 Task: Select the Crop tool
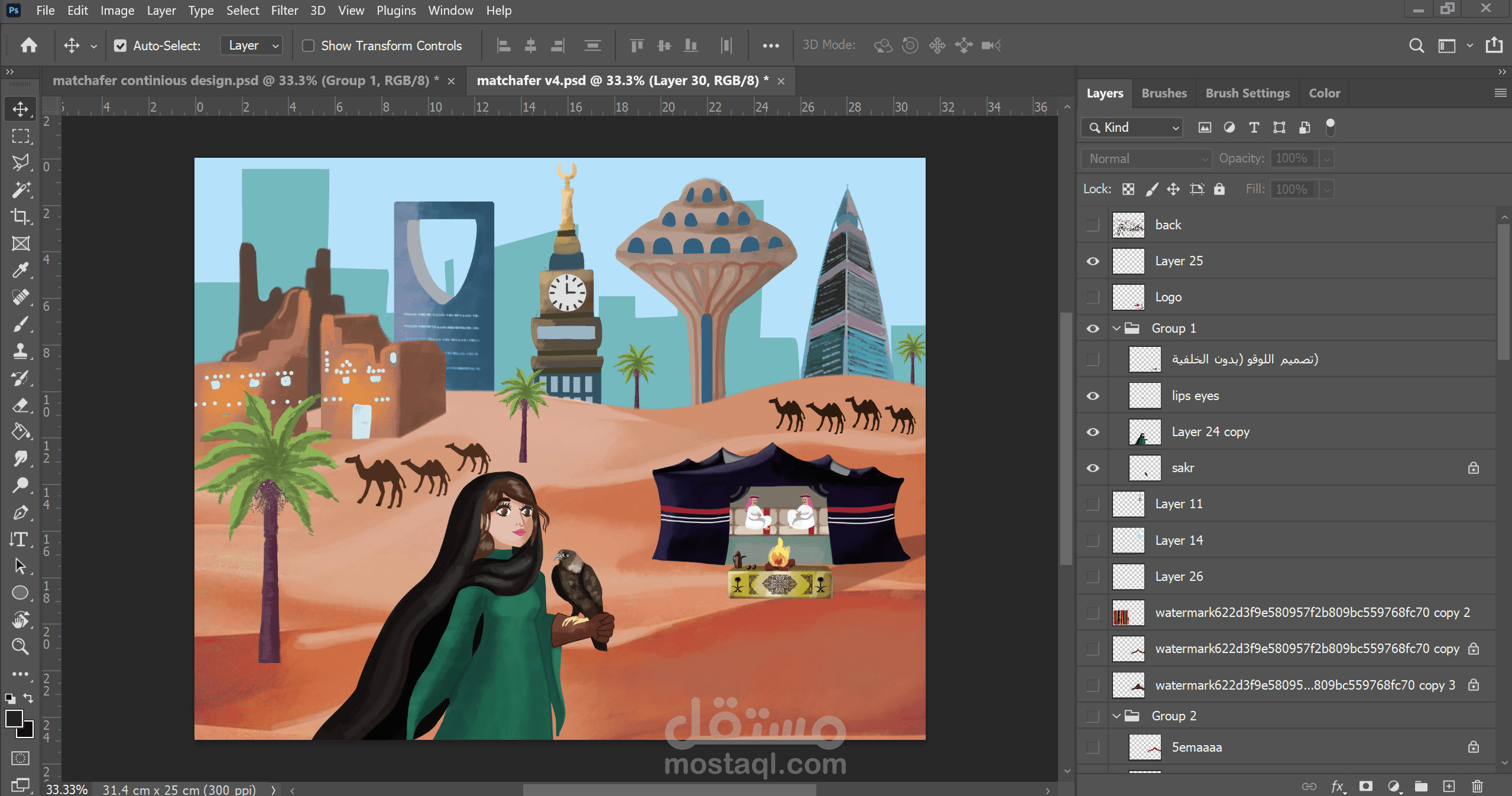(20, 216)
